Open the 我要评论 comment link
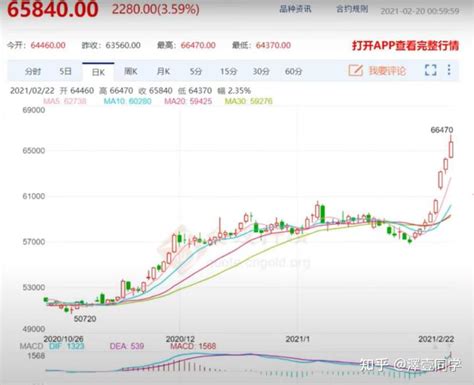The width and height of the screenshot is (474, 385). point(387,71)
